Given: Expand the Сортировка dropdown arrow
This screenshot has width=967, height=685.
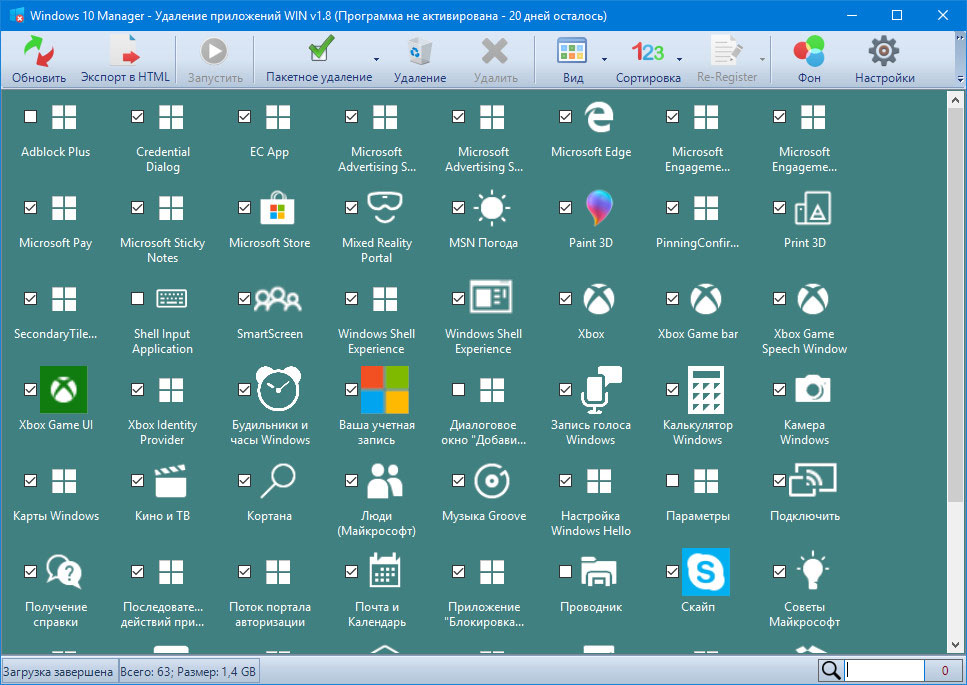Looking at the screenshot, I should [679, 60].
